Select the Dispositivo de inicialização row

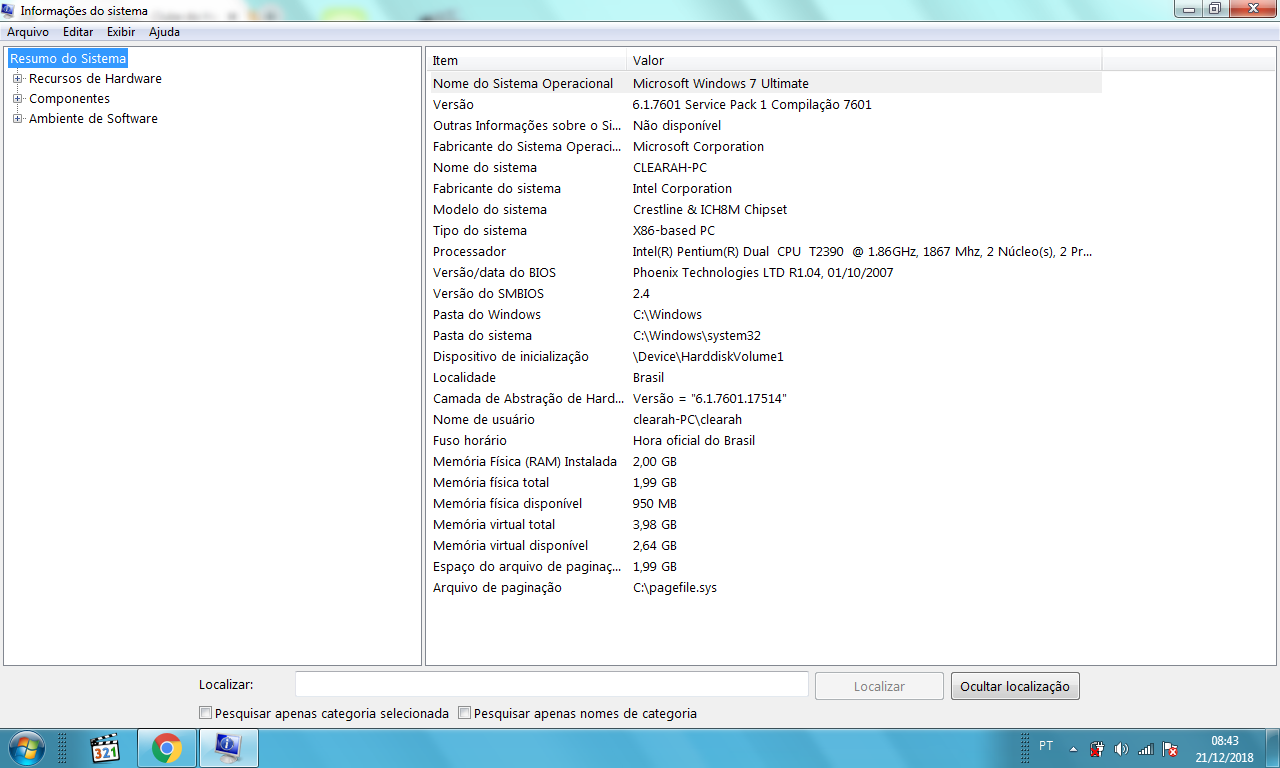765,356
